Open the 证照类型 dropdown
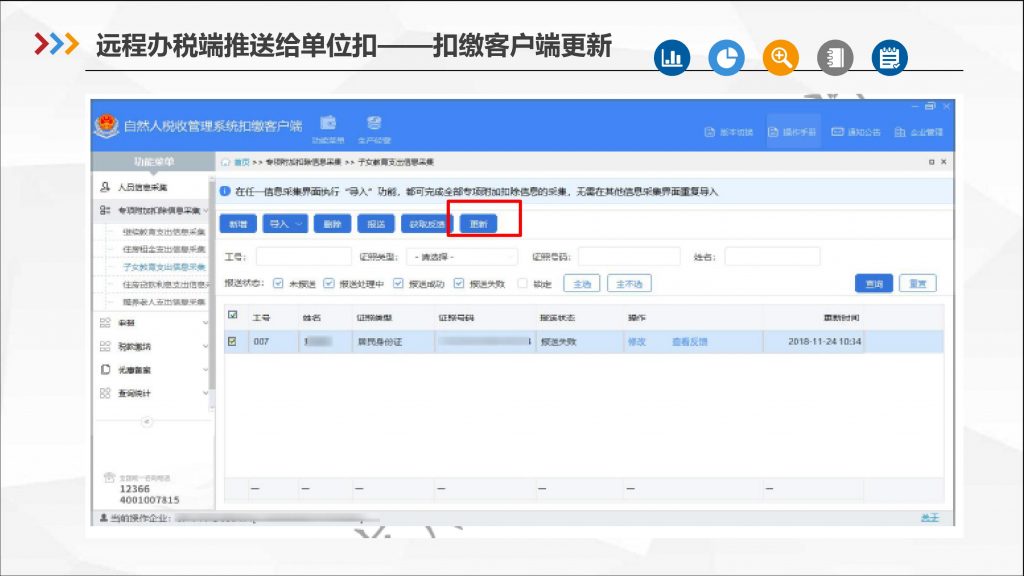 click(461, 257)
